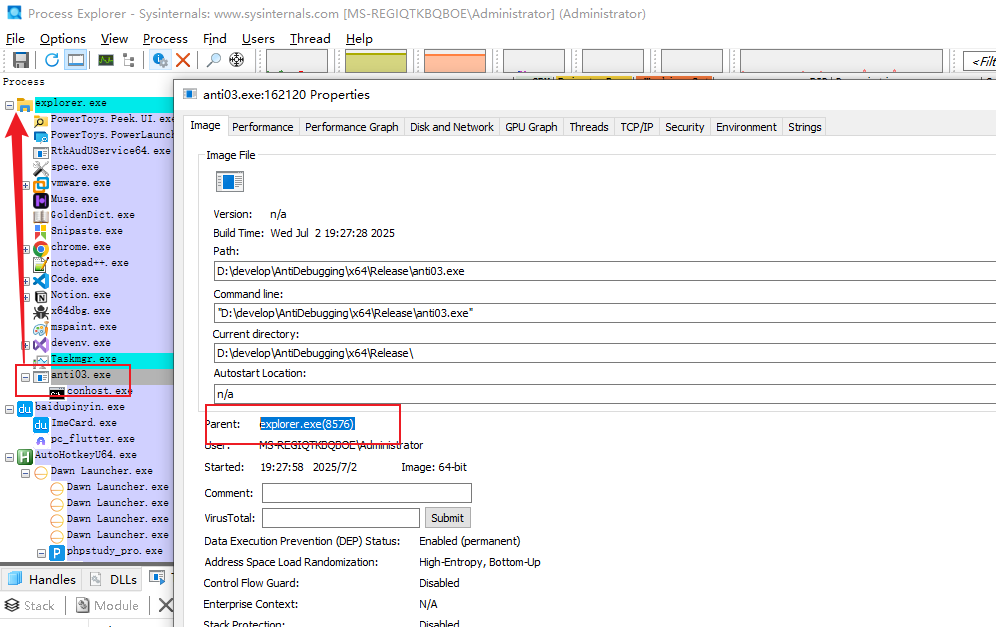Image resolution: width=996 pixels, height=627 pixels.
Task: Collapse the explorer.exe process tree
Action: (x=10, y=104)
